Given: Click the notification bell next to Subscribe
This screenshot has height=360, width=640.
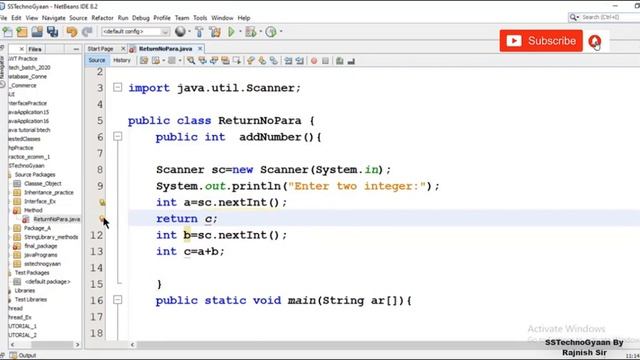Looking at the screenshot, I should 595,41.
